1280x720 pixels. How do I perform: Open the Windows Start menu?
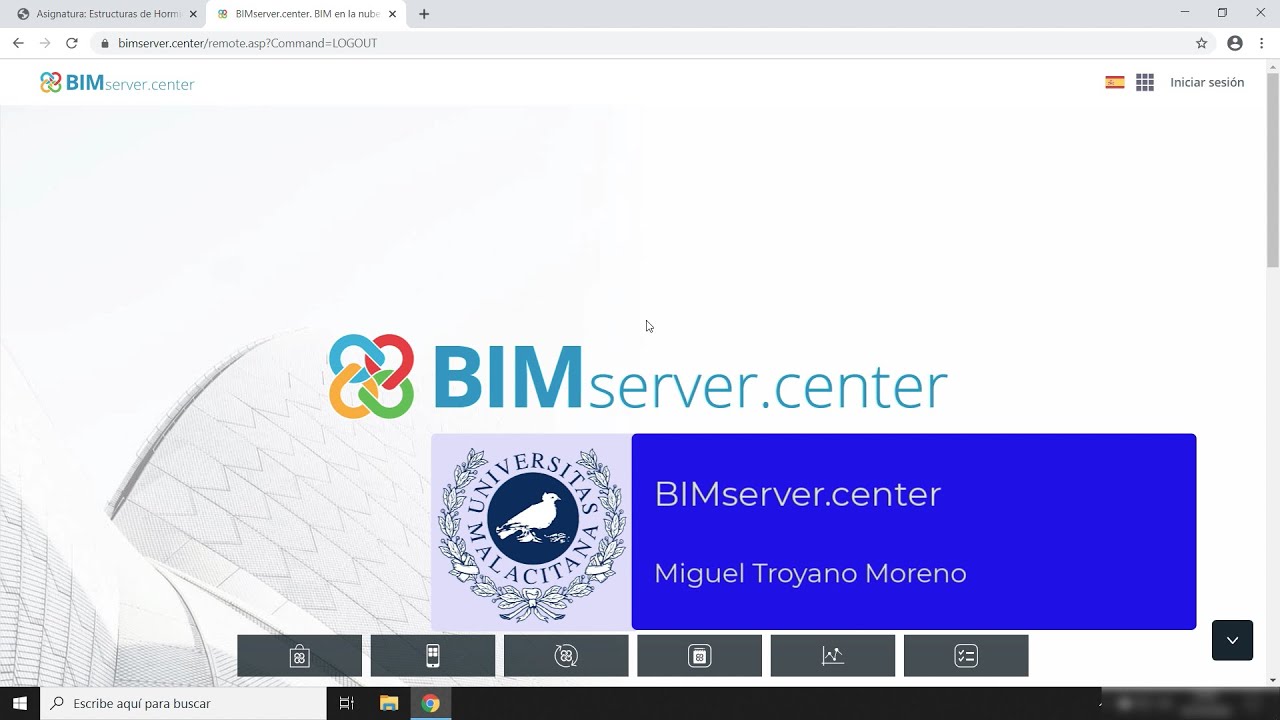click(x=20, y=703)
